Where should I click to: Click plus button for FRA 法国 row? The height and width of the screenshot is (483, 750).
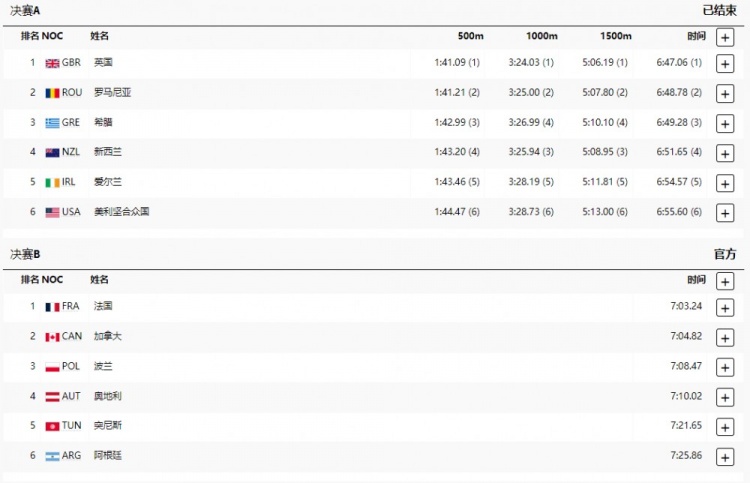coord(725,307)
